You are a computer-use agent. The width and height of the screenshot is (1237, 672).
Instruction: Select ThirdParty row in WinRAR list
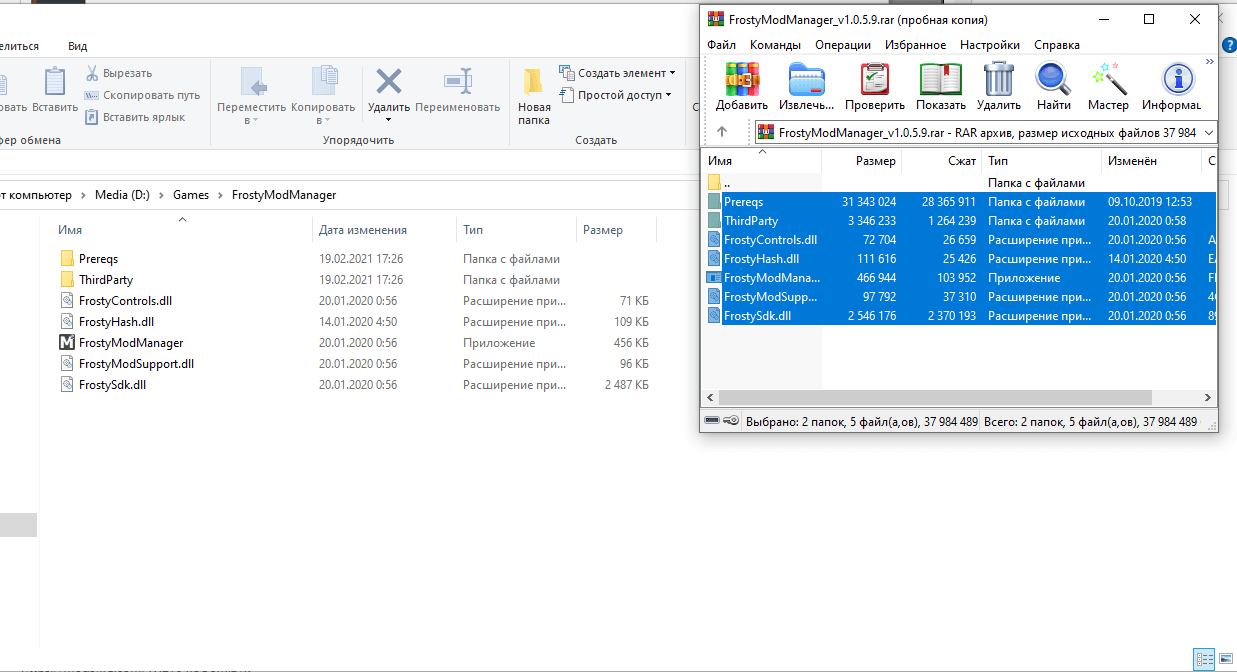click(960, 221)
